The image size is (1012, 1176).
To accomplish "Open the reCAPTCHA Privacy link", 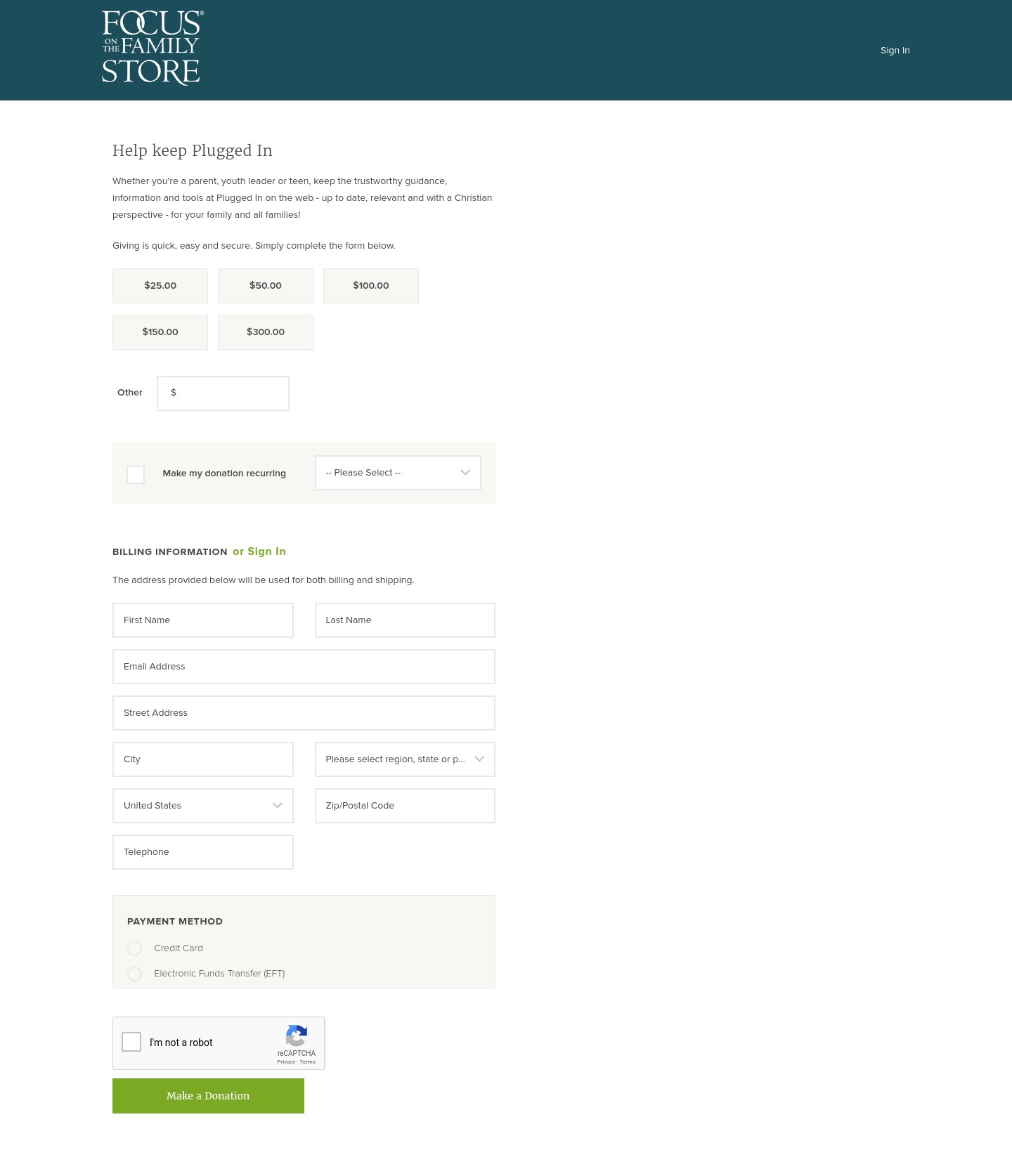I will coord(285,1061).
